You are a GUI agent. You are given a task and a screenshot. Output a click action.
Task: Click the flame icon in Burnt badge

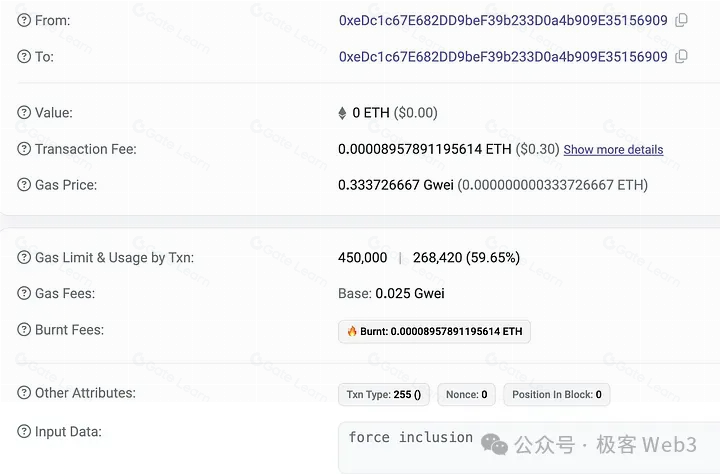click(352, 331)
